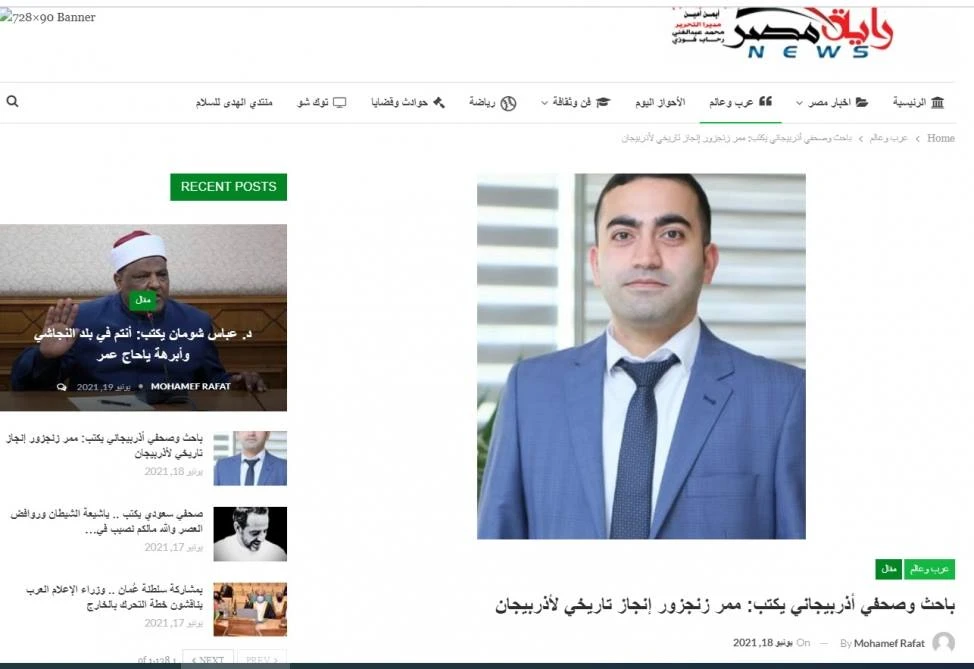Click the RECENT POSTS green heading
Screen dimensions: 974x669
pos(229,187)
